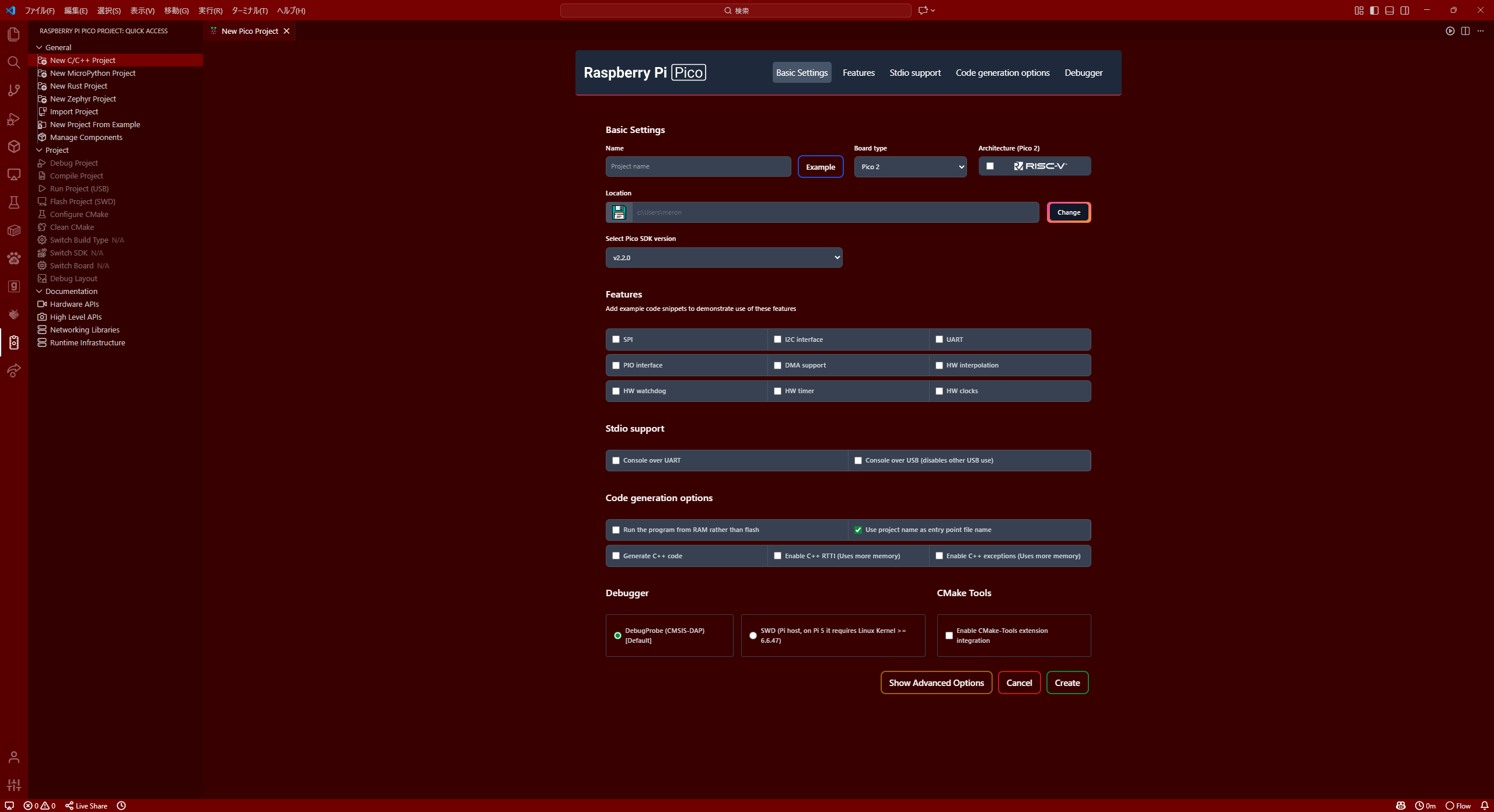Click the Show Advanced Options button
1494x812 pixels.
click(x=936, y=682)
